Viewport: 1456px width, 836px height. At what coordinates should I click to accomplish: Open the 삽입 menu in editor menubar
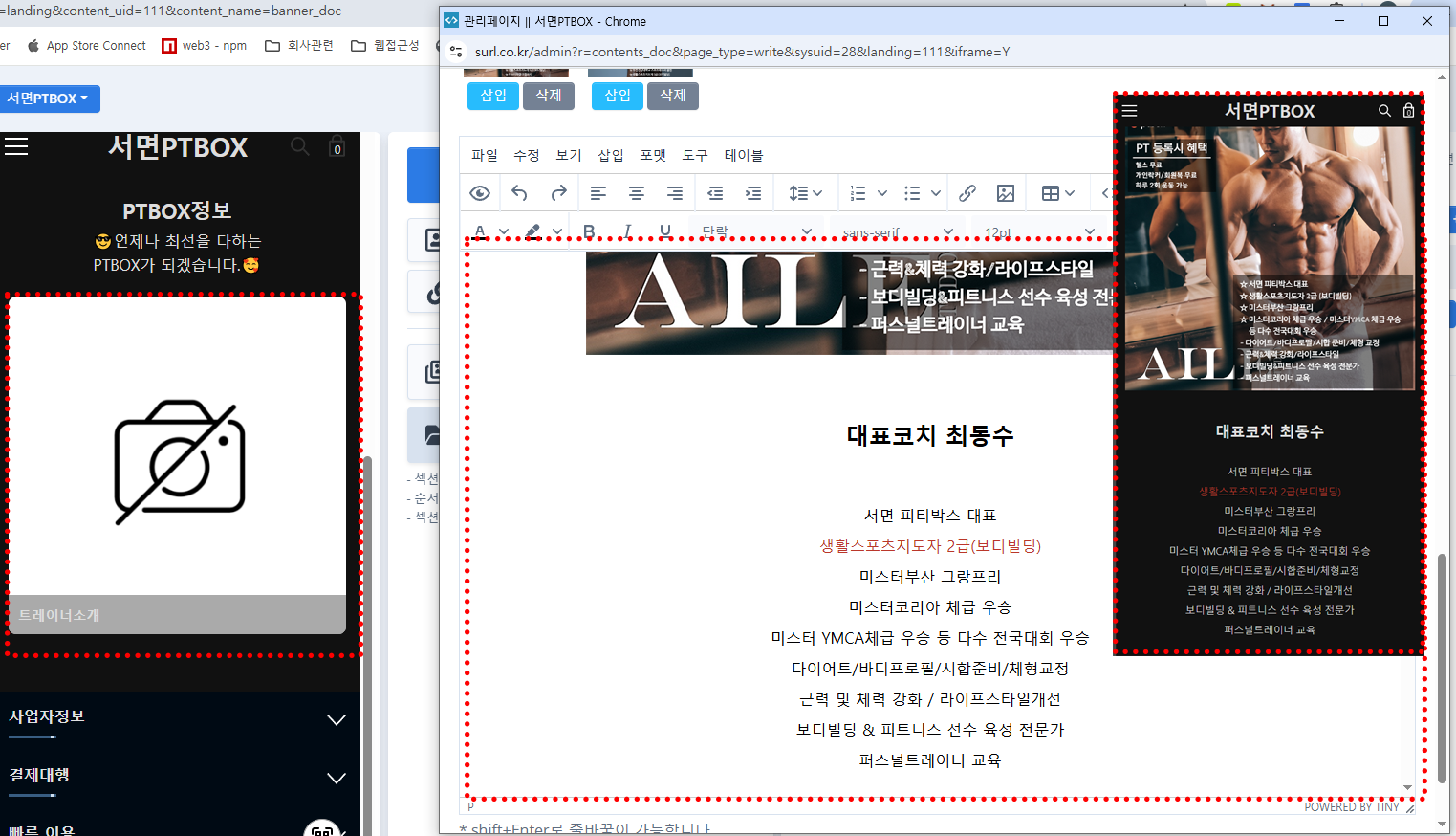tap(611, 155)
